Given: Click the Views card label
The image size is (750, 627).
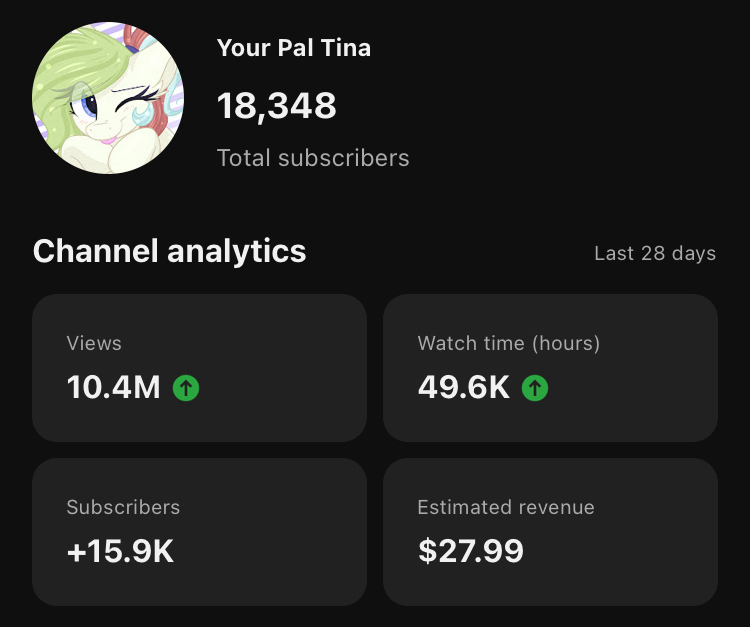Looking at the screenshot, I should 94,343.
